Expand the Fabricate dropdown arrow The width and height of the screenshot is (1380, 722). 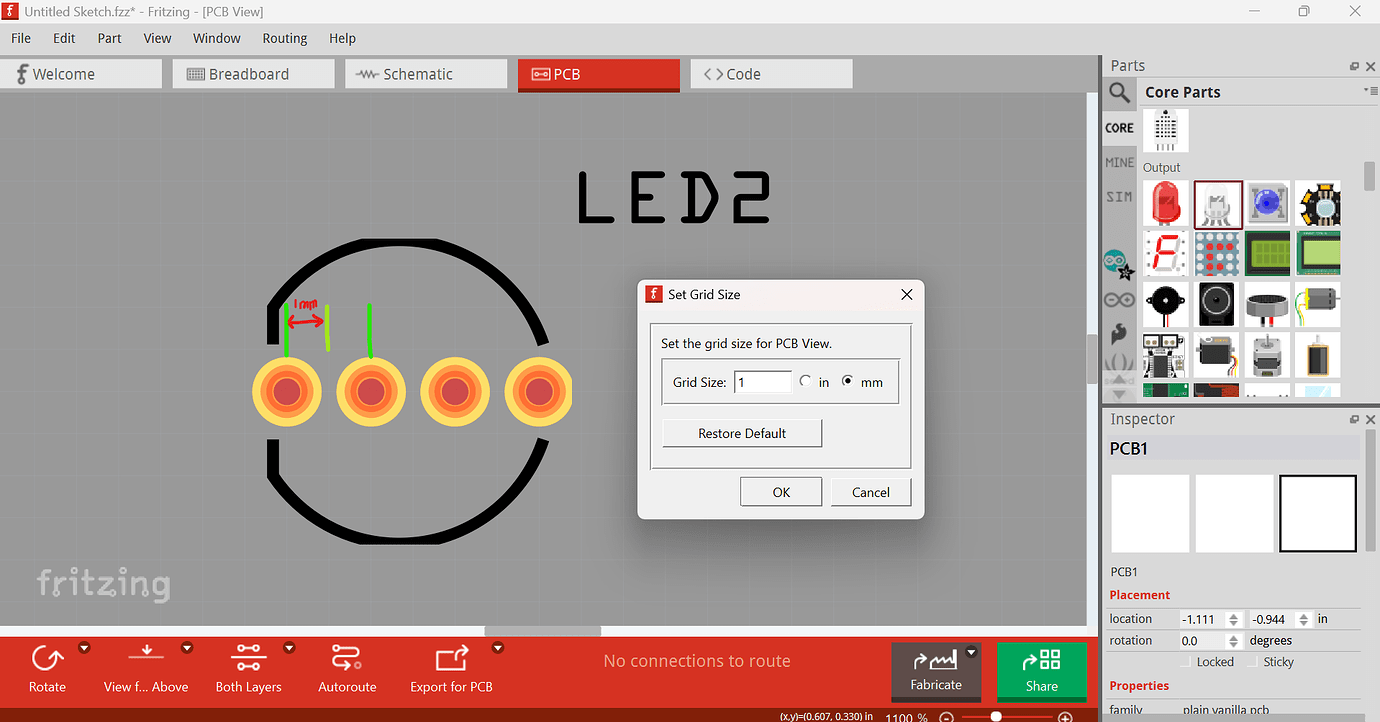click(x=970, y=653)
